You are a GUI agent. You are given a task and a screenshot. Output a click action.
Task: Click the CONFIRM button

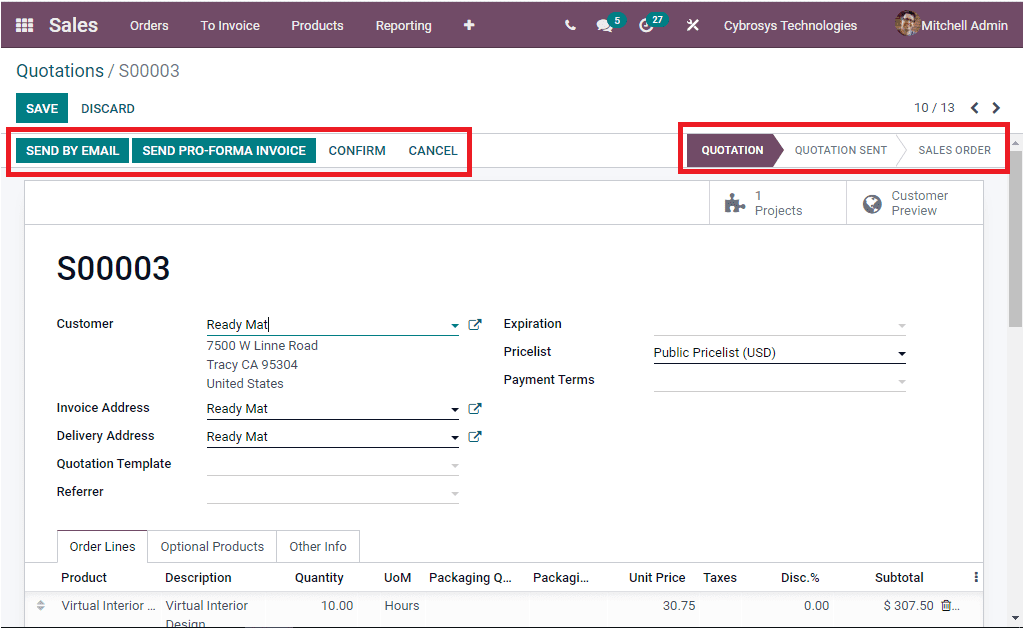pos(357,150)
